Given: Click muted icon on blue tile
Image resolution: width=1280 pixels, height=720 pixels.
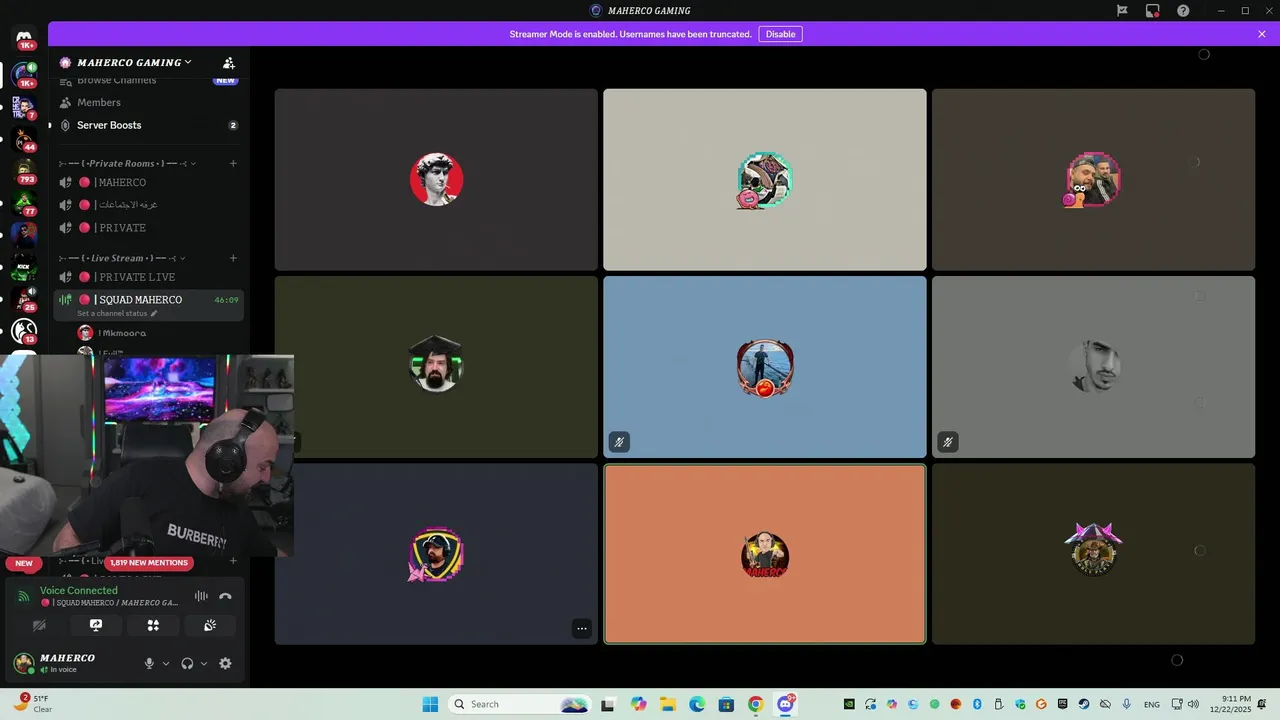Looking at the screenshot, I should [x=620, y=441].
